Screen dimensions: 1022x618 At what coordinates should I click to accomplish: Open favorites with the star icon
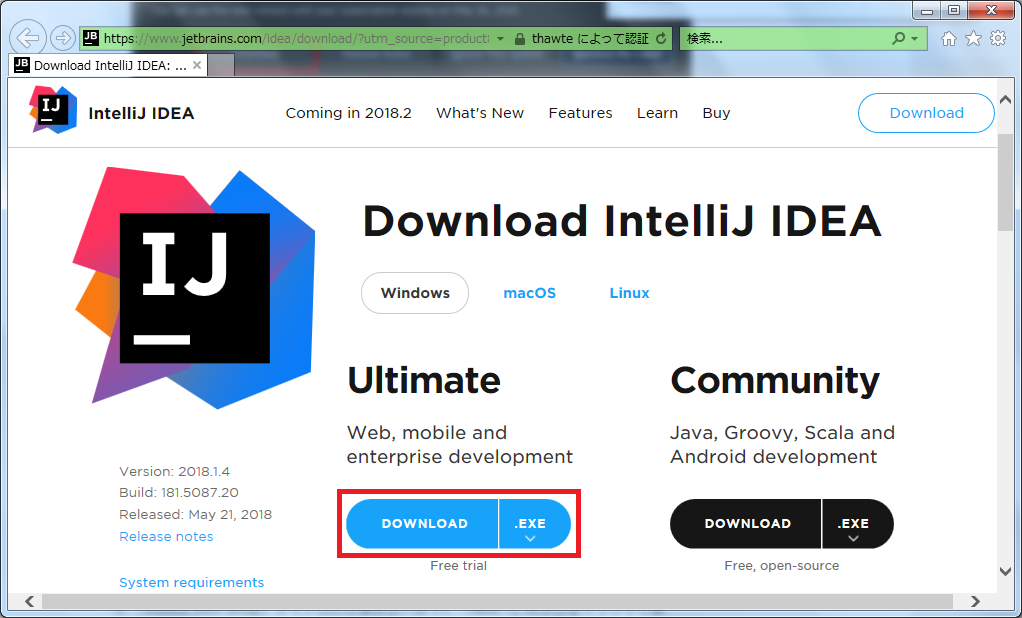pos(973,38)
